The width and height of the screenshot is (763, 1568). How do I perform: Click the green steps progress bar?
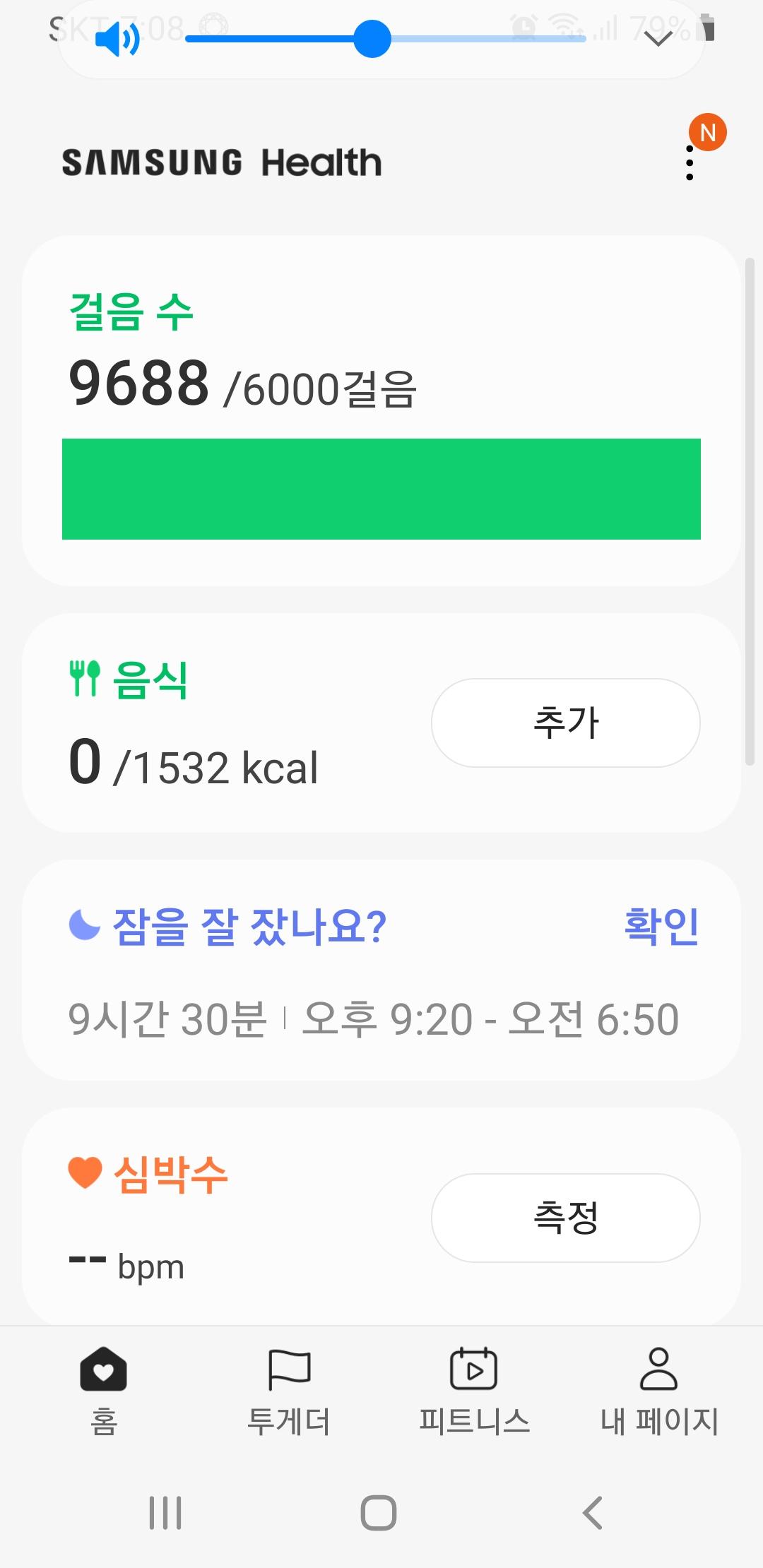click(x=381, y=489)
